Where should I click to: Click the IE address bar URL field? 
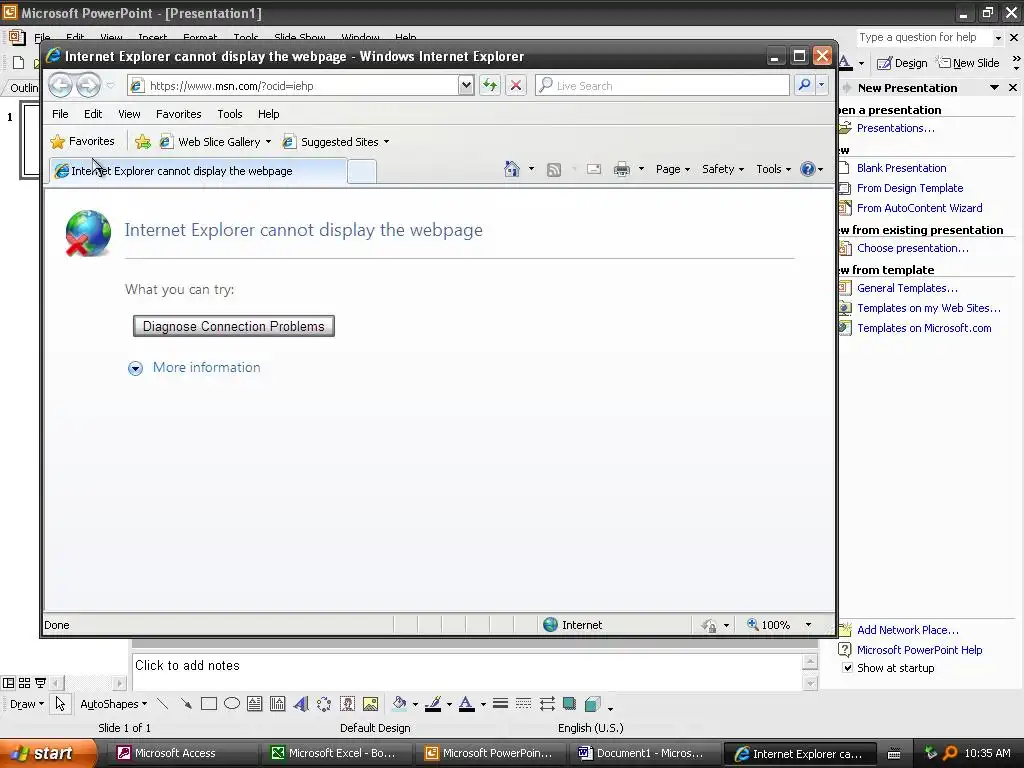293,86
